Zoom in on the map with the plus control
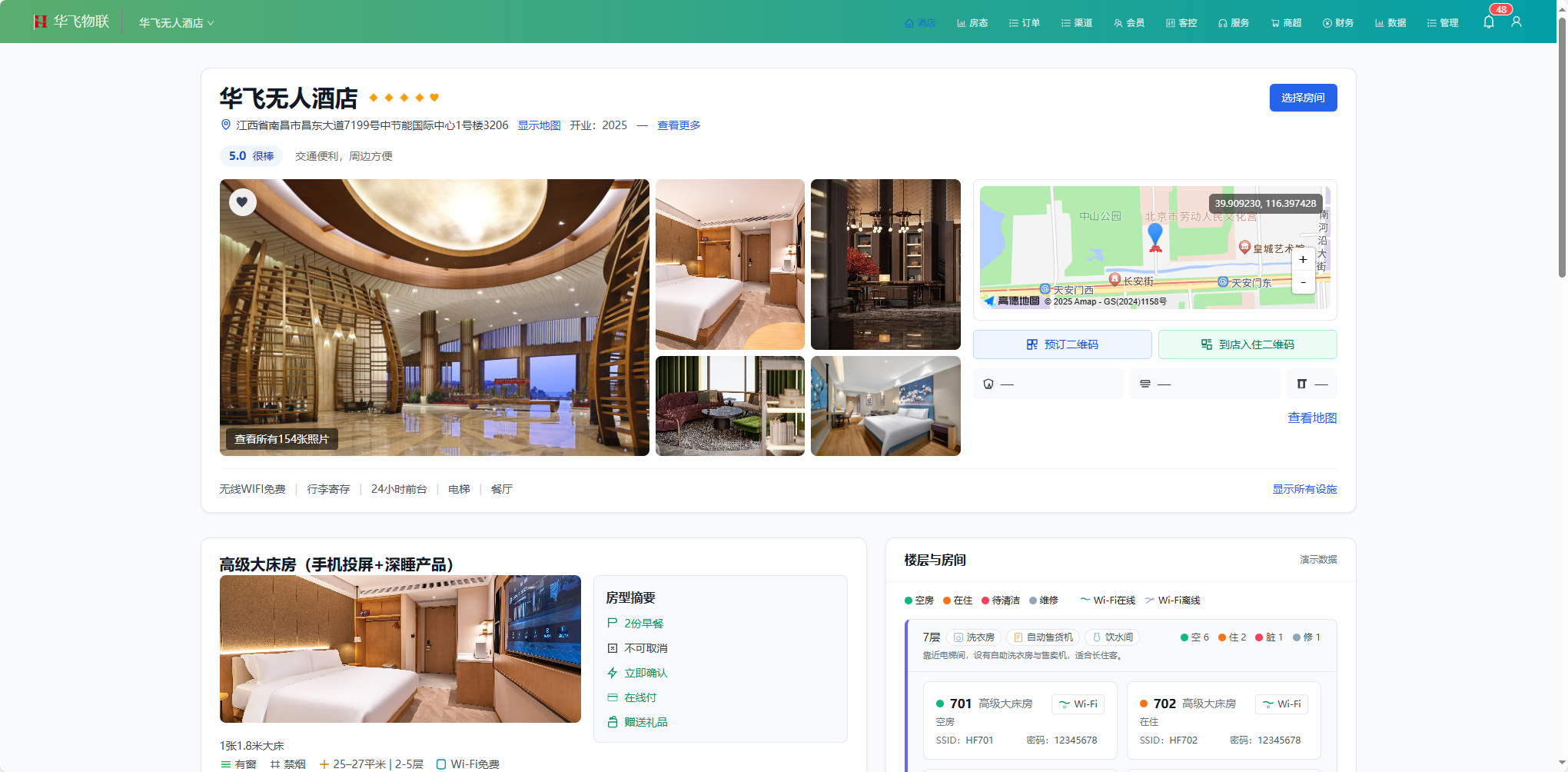The image size is (1568, 772). (x=1303, y=260)
